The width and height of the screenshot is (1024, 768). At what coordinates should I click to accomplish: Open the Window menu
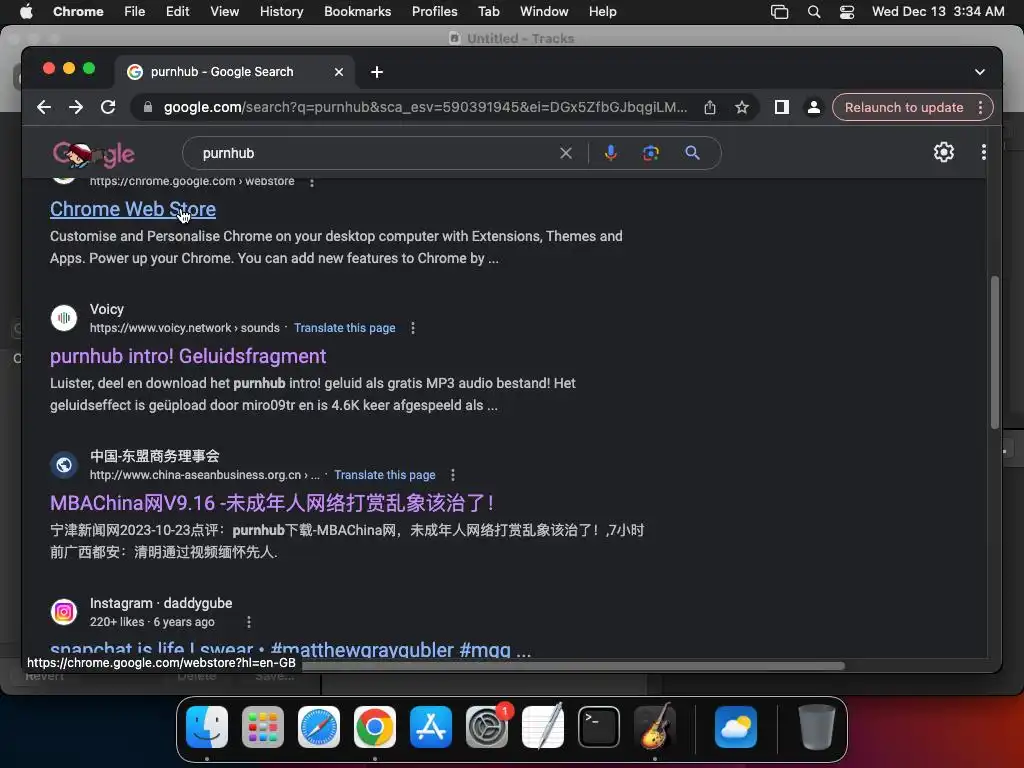pos(544,12)
